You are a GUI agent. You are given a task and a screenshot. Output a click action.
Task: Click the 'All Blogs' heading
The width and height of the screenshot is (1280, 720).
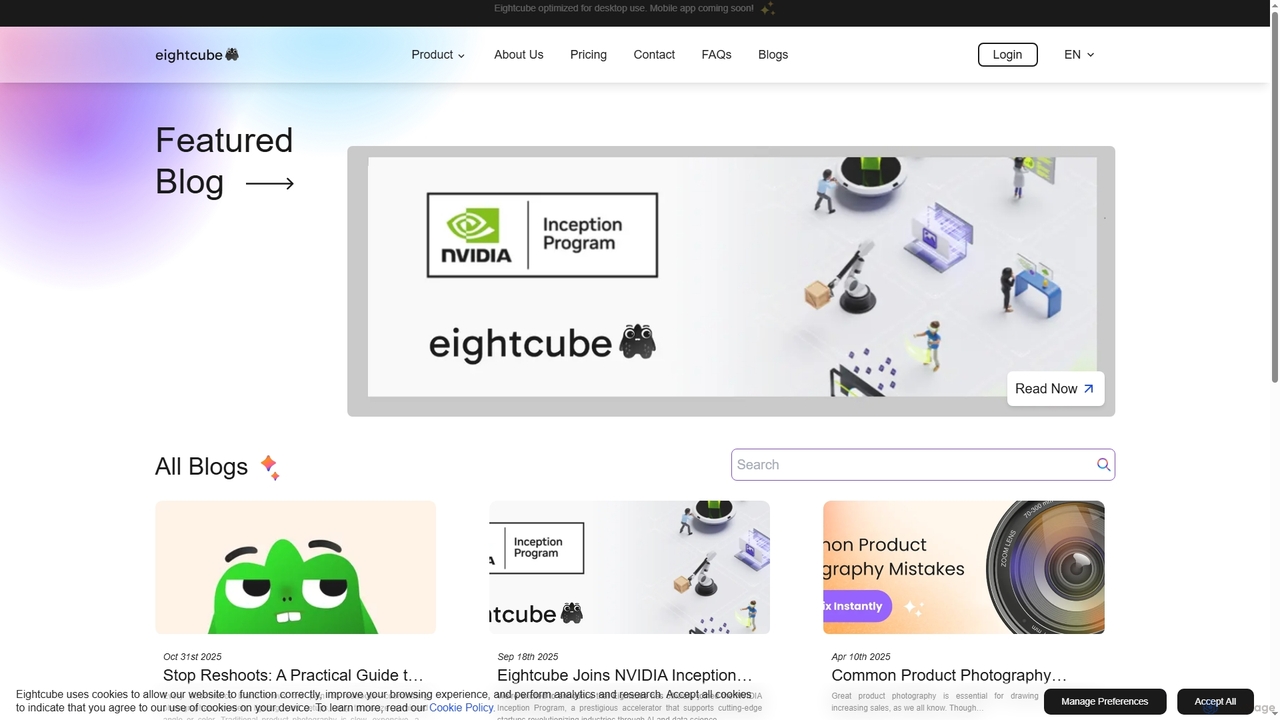coord(201,466)
